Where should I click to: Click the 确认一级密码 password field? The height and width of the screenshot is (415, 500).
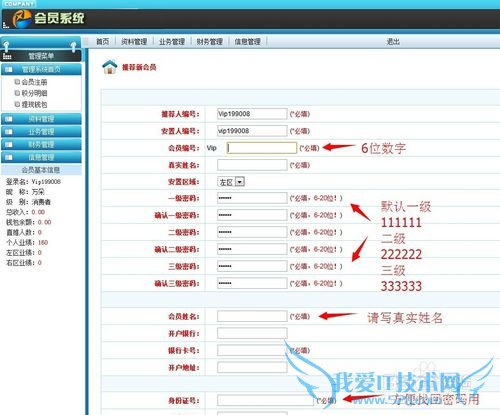[252, 215]
